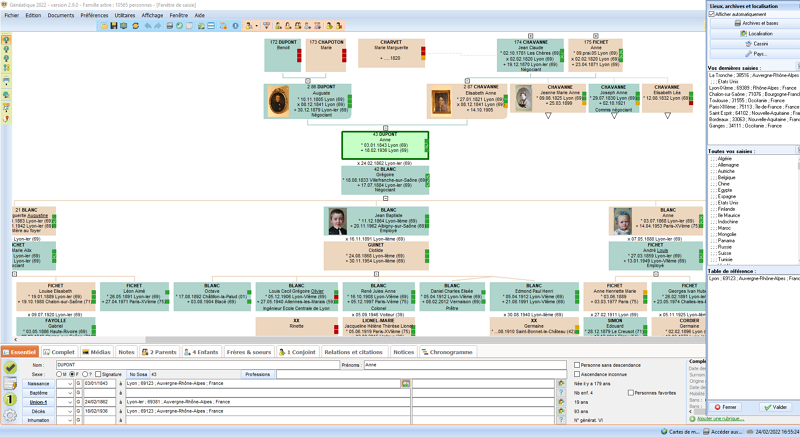Click the form list icon under green checkmark
Viewport: 800px width, 437px height.
click(10, 383)
